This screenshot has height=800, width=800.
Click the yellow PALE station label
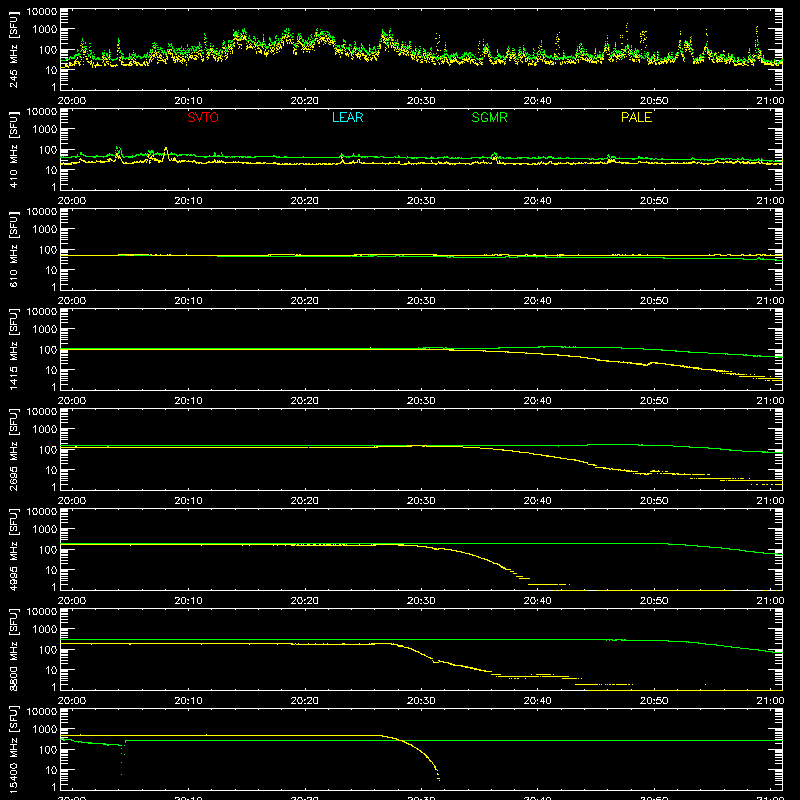click(x=636, y=117)
